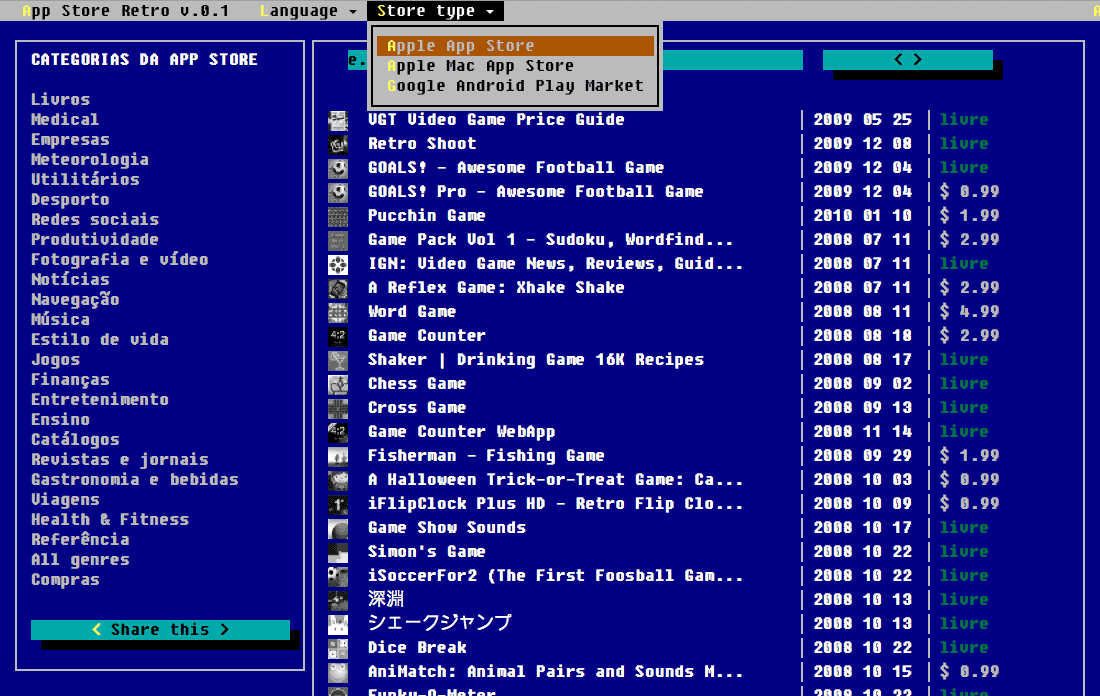Open the Viagens category
Screen dimensions: 1100x696
click(65, 500)
